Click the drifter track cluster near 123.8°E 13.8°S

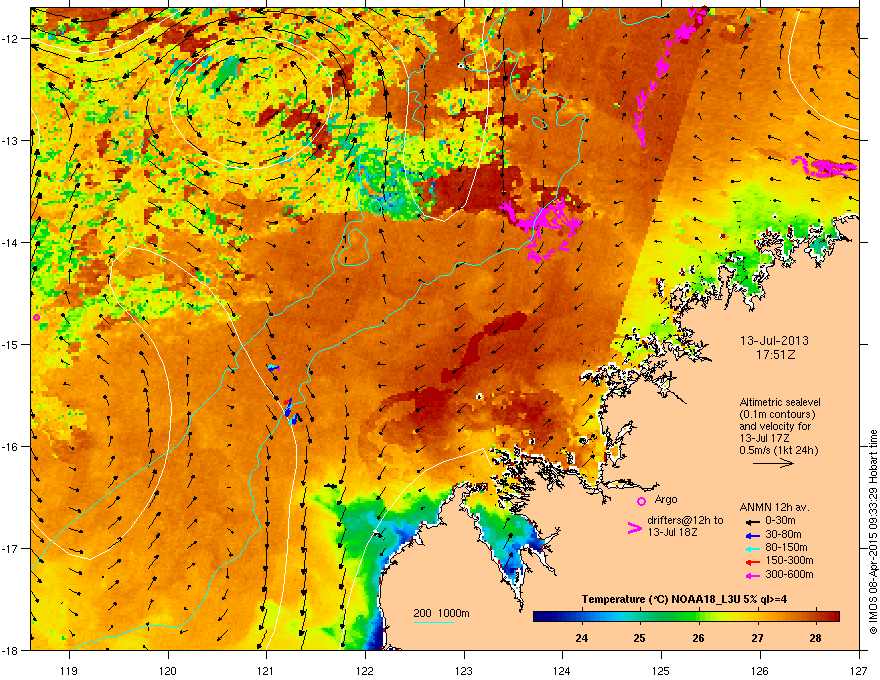542,229
